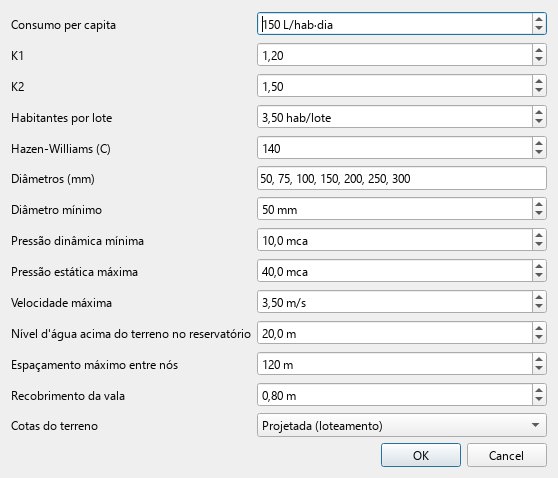Image resolution: width=558 pixels, height=478 pixels.
Task: Raise Pressão dinâmica mínima value
Action: click(539, 235)
